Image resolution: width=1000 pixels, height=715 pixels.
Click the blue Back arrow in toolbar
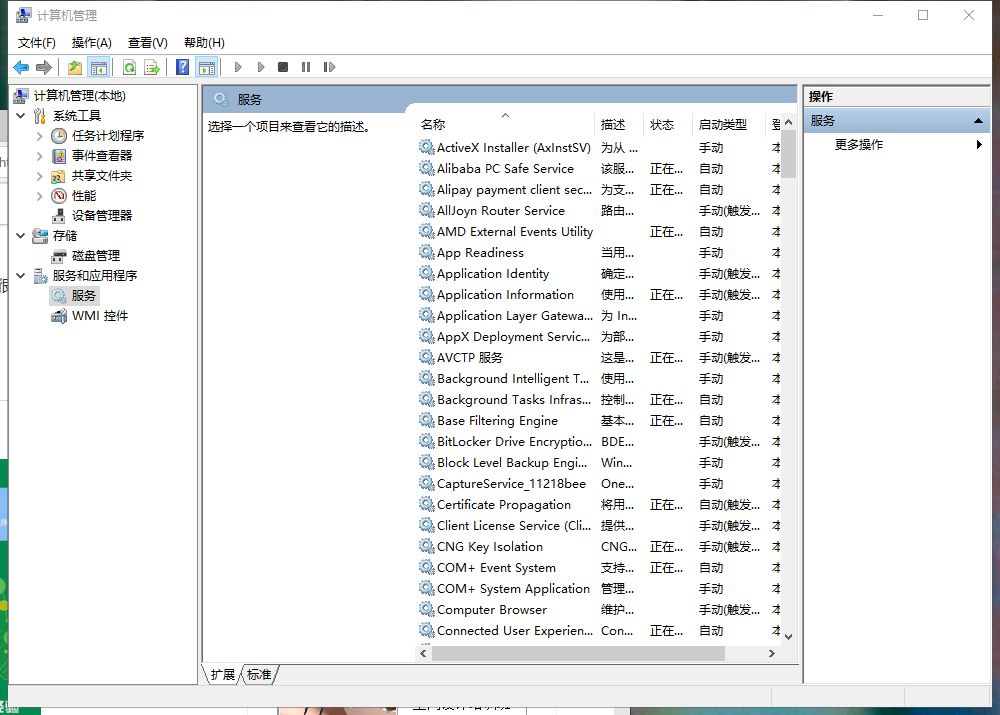[x=21, y=67]
